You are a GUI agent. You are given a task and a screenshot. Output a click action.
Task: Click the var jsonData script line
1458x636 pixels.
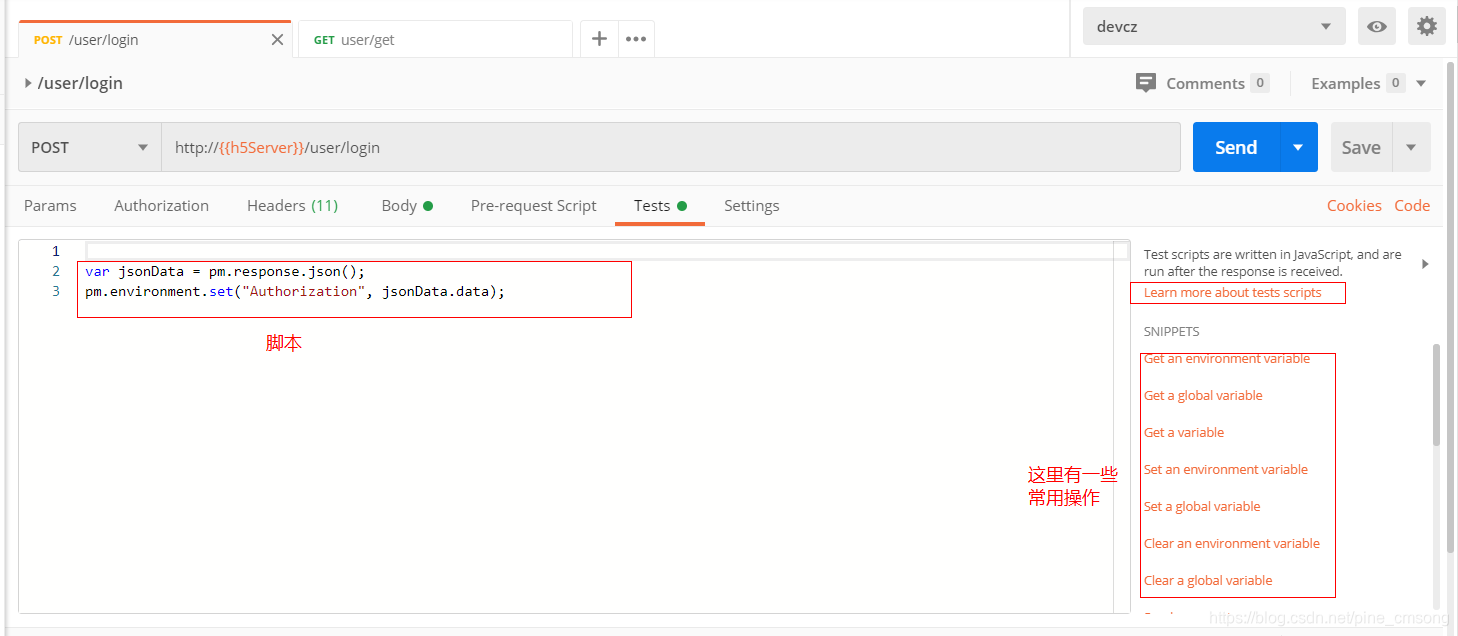tap(225, 271)
